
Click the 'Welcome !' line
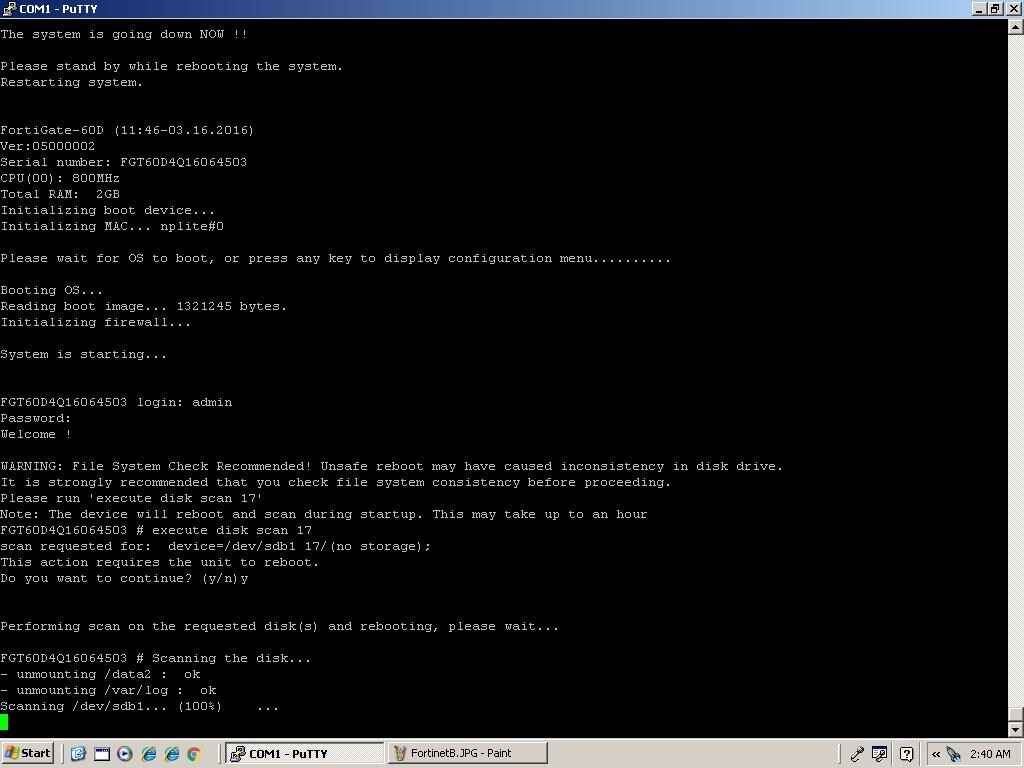point(36,434)
